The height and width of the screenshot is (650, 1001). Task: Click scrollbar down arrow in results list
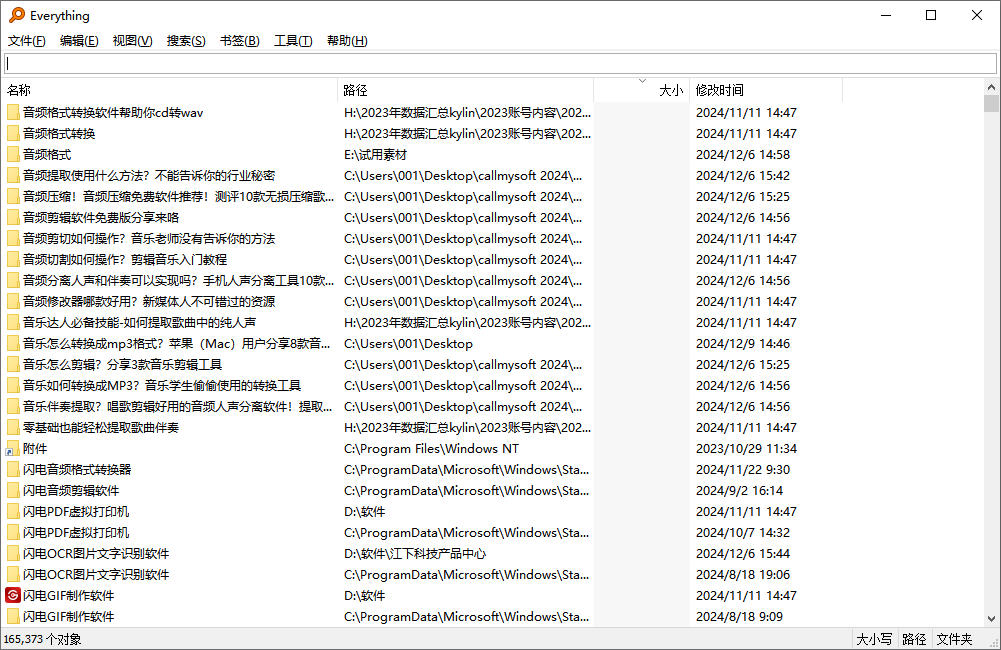pos(991,619)
